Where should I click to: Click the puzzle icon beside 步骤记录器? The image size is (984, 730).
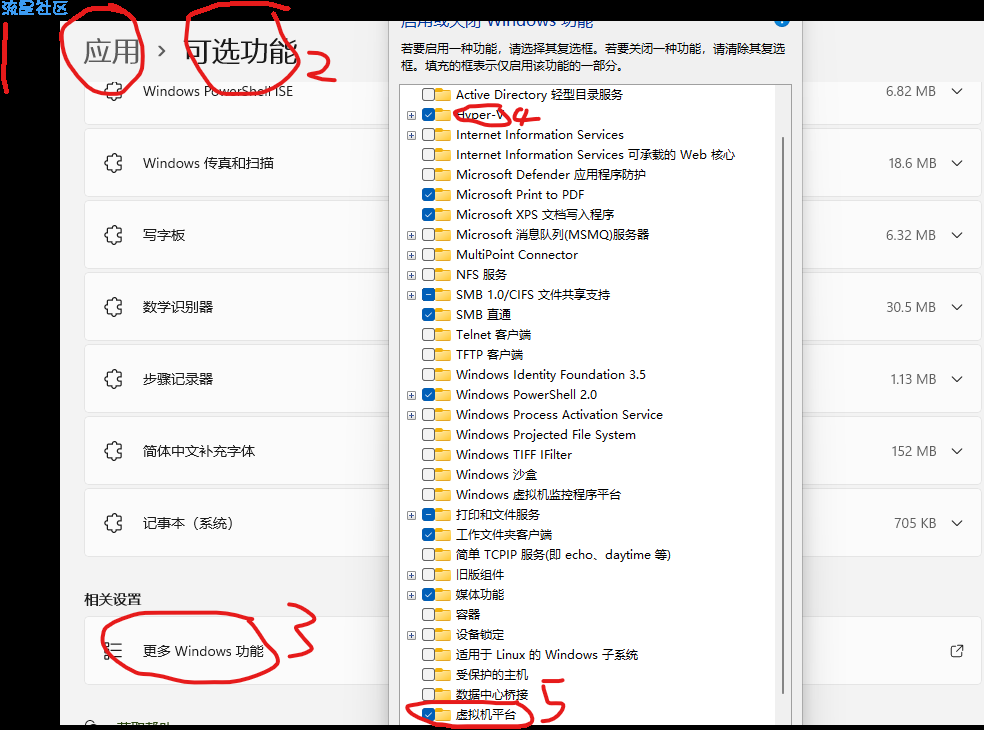coord(113,379)
